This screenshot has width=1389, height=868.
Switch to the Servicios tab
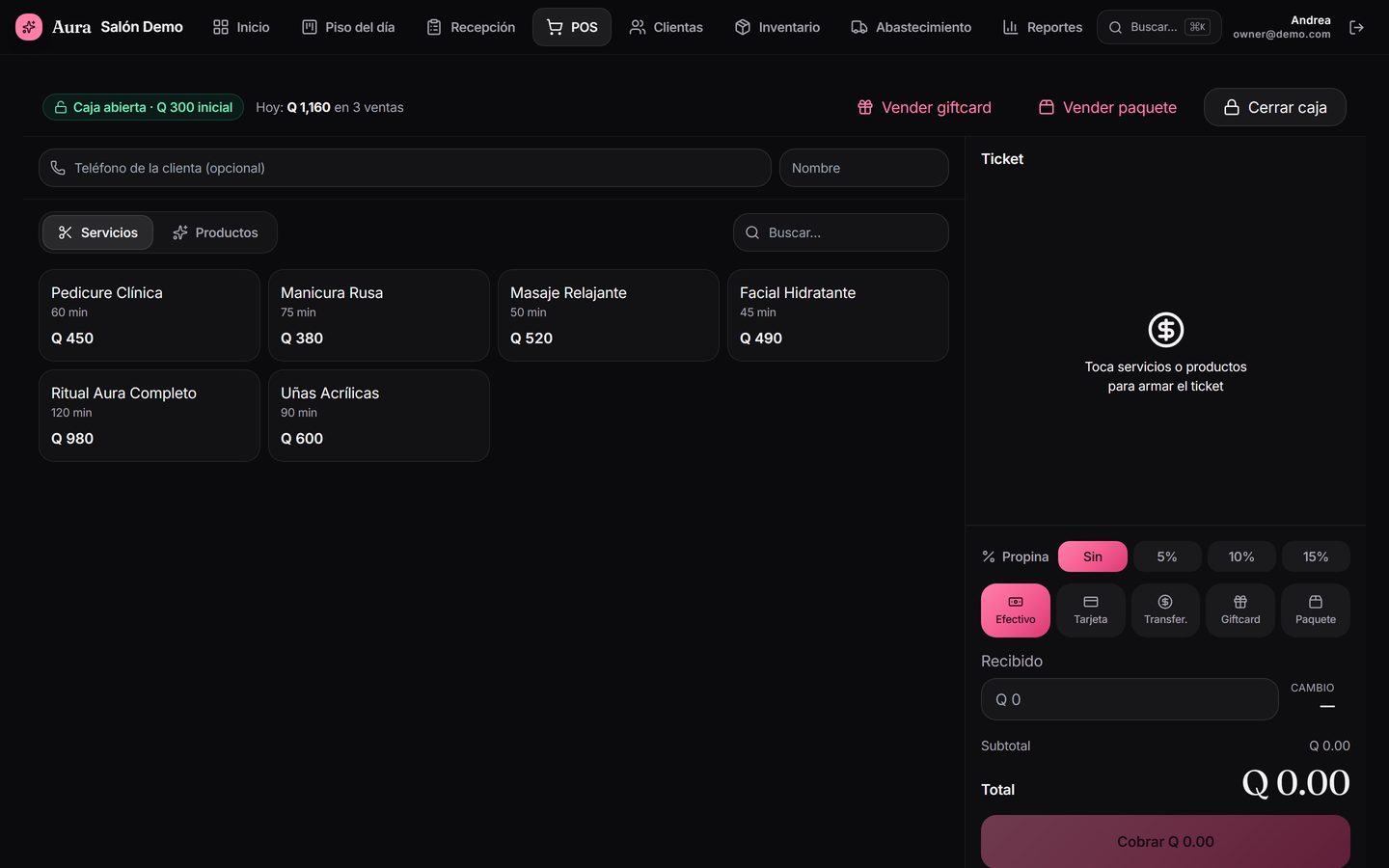pos(97,232)
